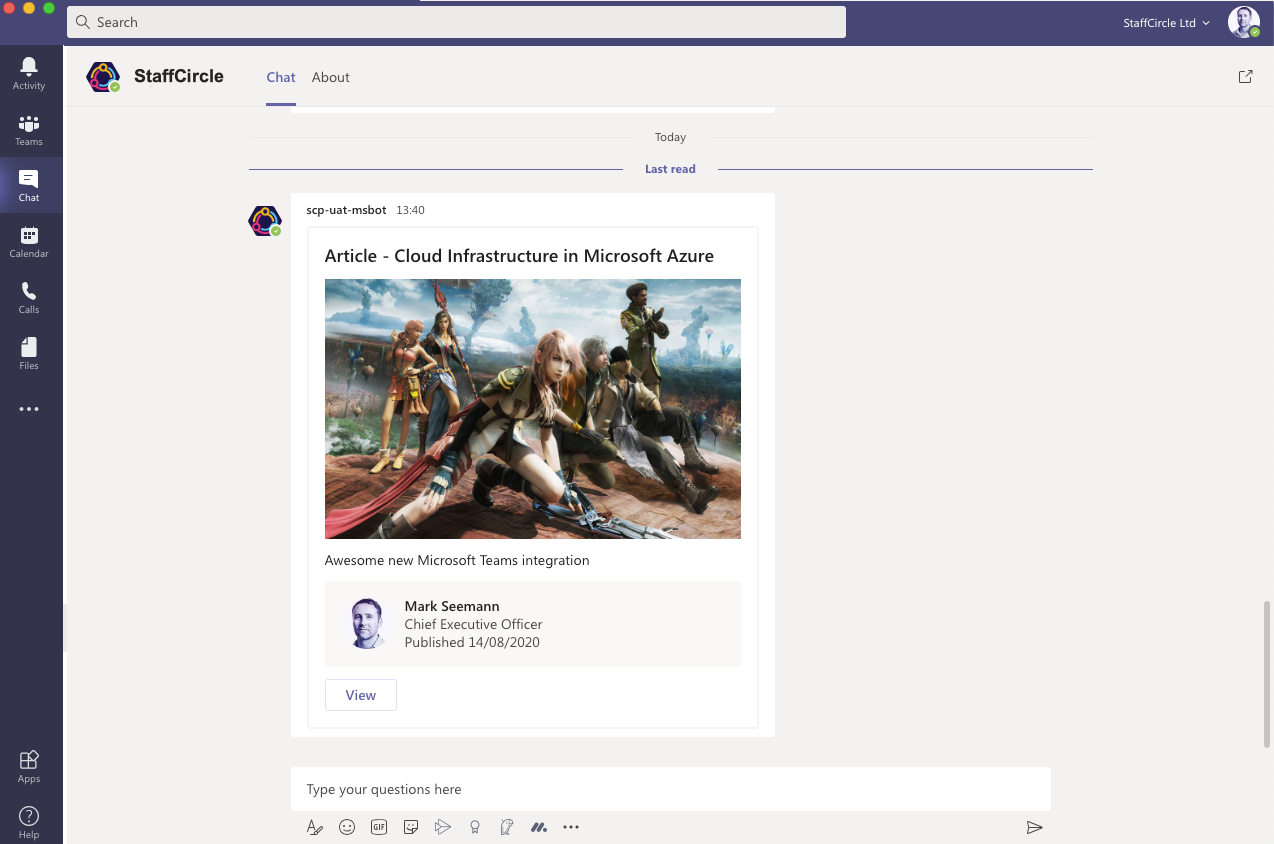Open the GIF picker

click(379, 827)
